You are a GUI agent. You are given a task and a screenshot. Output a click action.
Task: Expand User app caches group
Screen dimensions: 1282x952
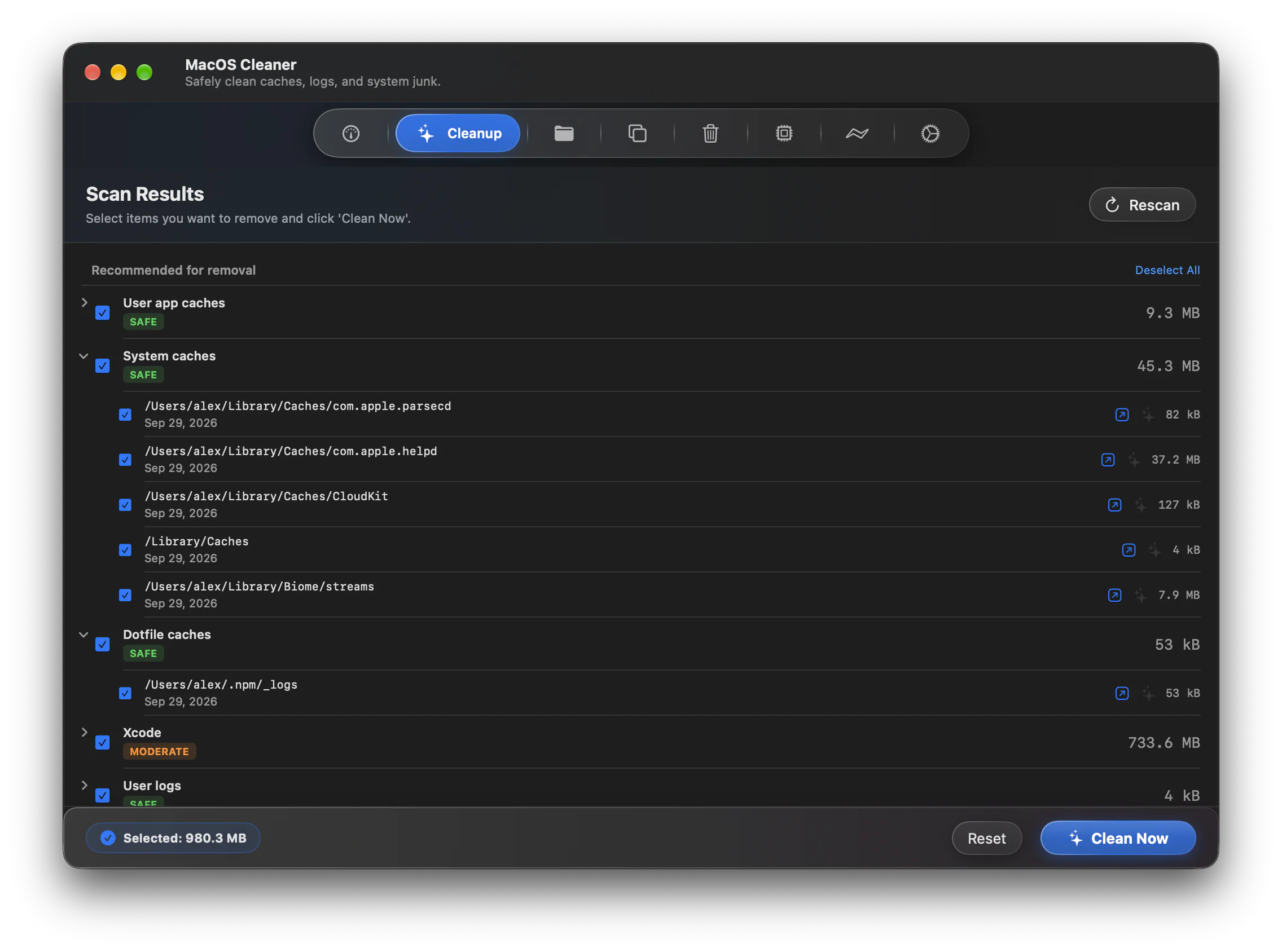pyautogui.click(x=84, y=302)
